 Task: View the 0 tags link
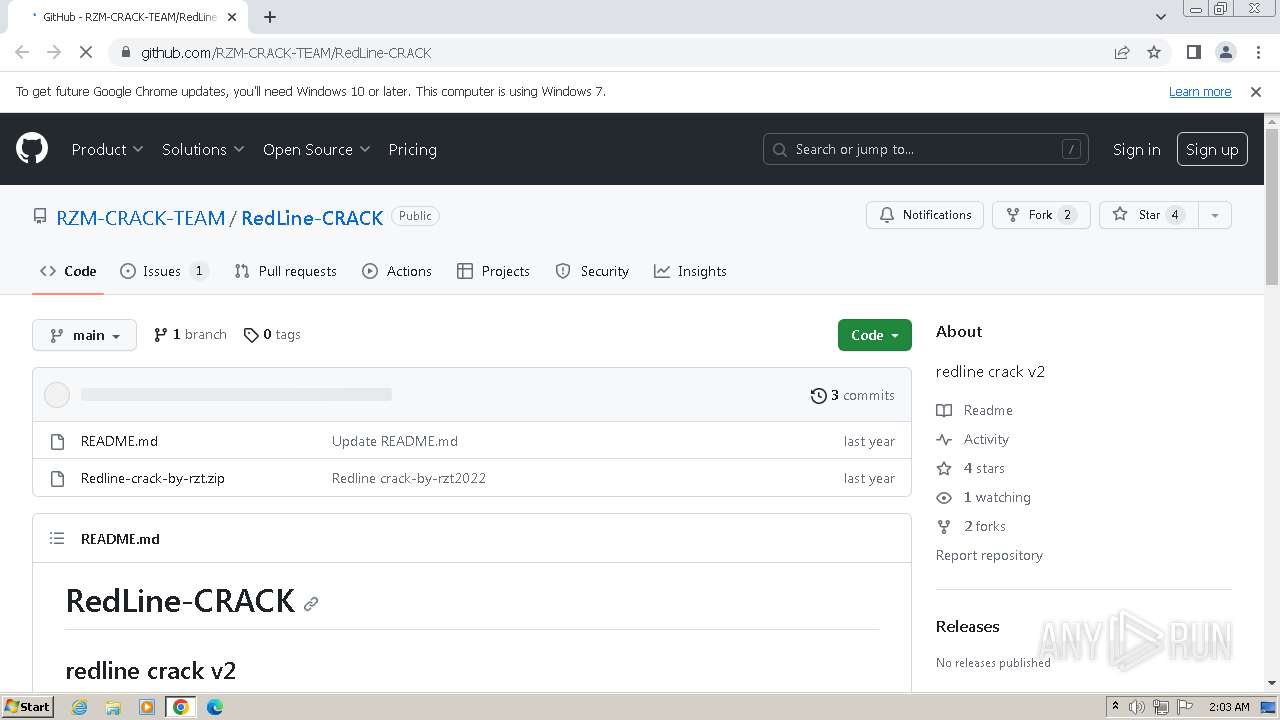(x=272, y=334)
